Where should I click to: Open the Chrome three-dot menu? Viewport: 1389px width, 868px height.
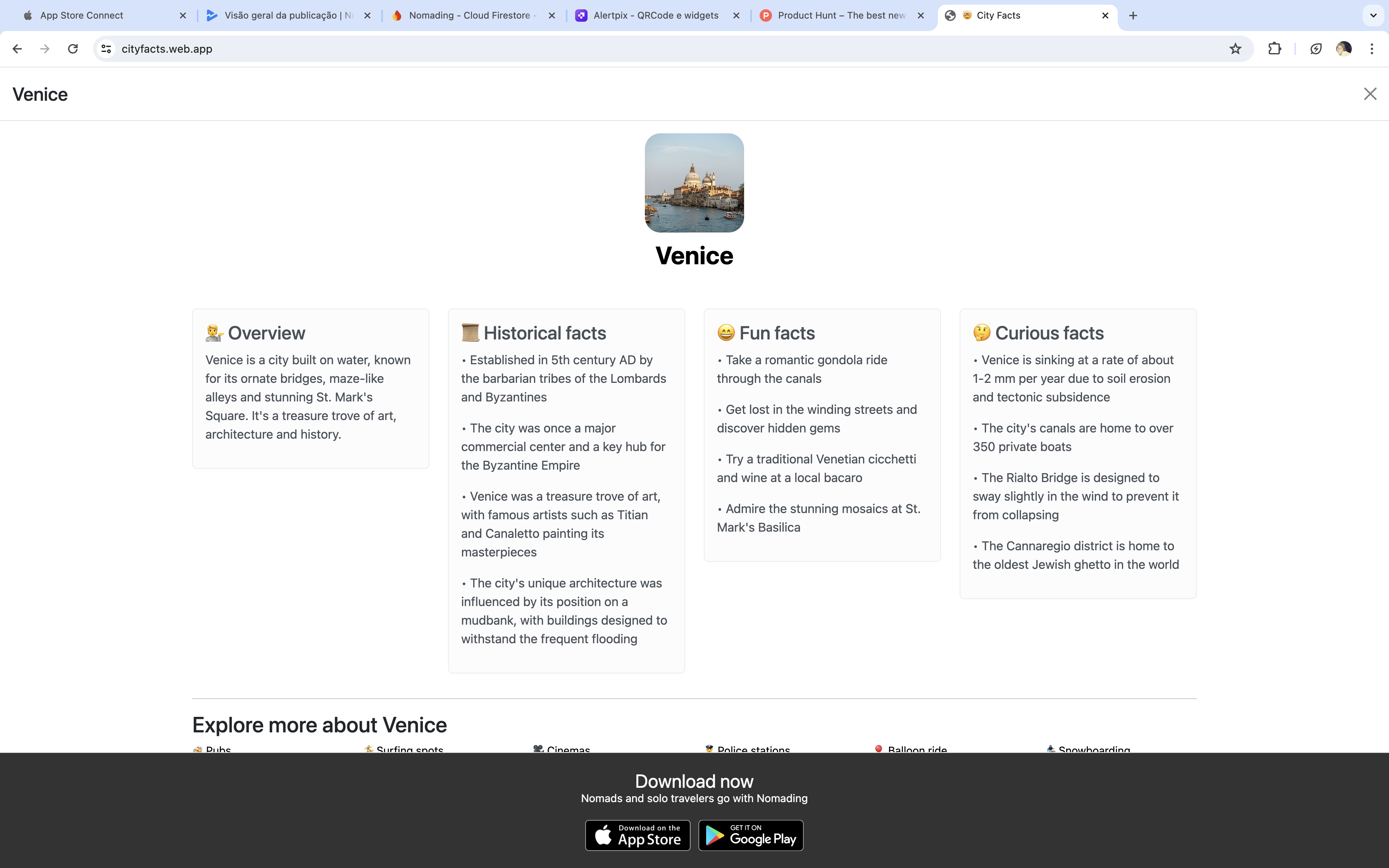click(1372, 49)
